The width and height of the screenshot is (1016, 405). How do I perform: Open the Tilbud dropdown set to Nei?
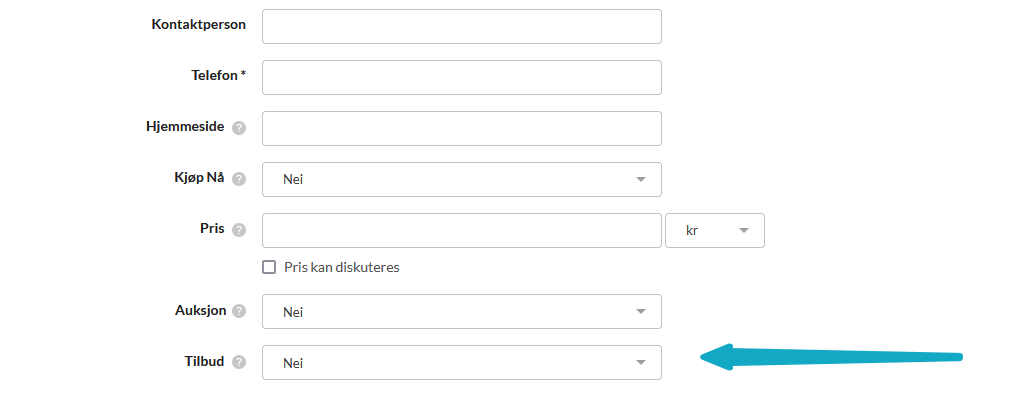[461, 362]
